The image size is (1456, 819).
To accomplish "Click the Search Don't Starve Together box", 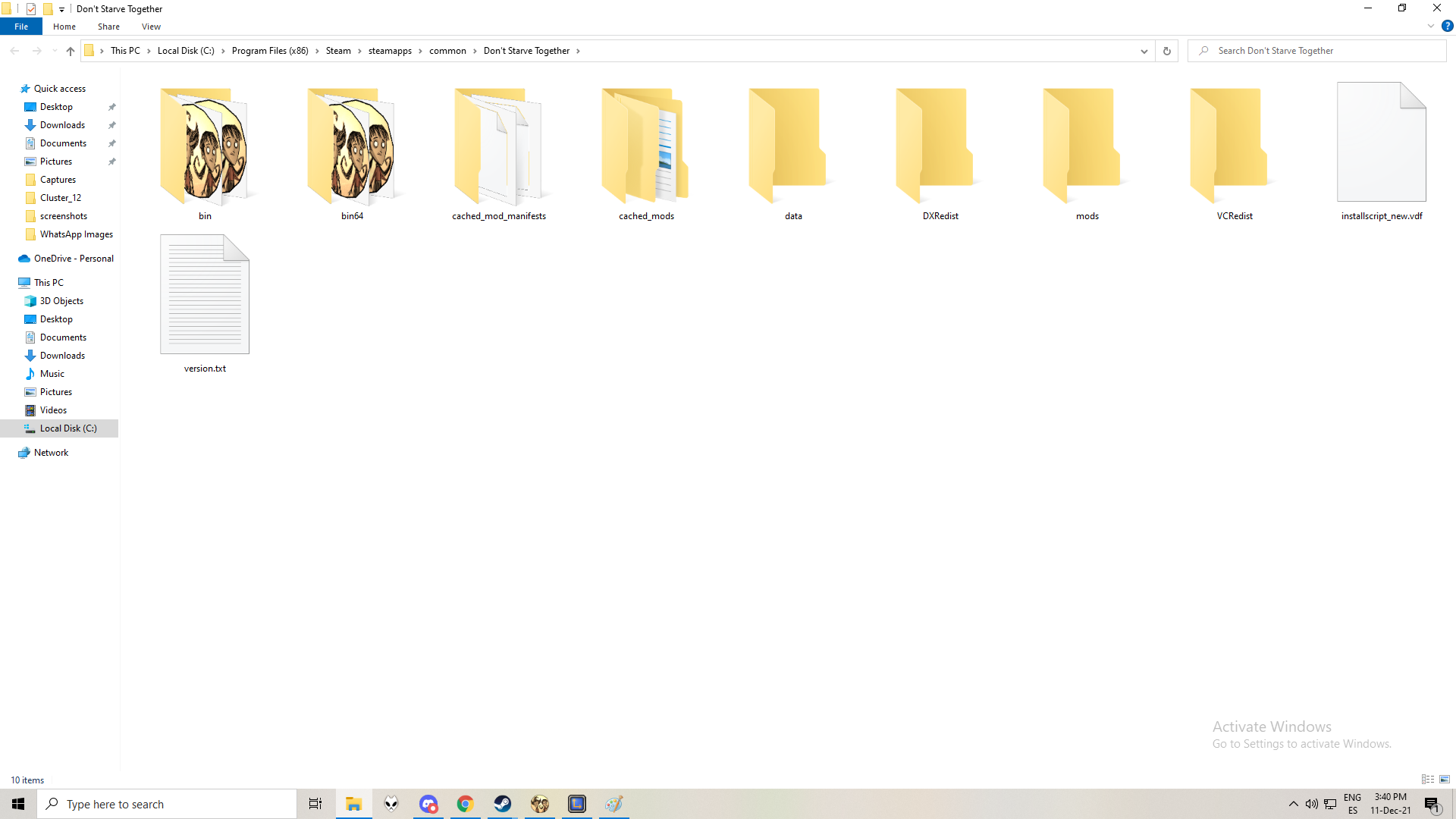I will click(1323, 51).
